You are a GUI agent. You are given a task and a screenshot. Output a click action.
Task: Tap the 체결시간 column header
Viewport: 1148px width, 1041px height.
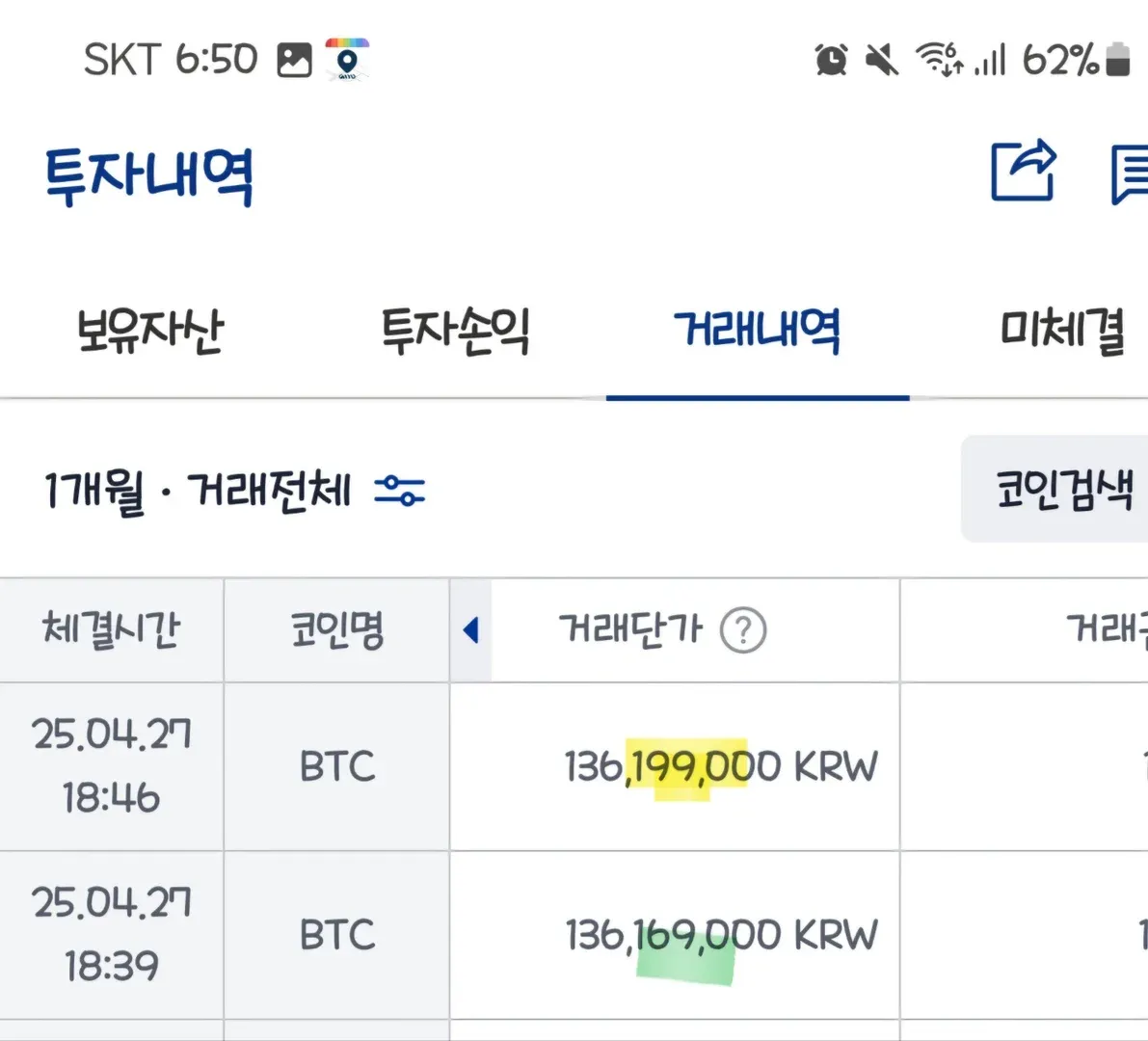[x=112, y=630]
